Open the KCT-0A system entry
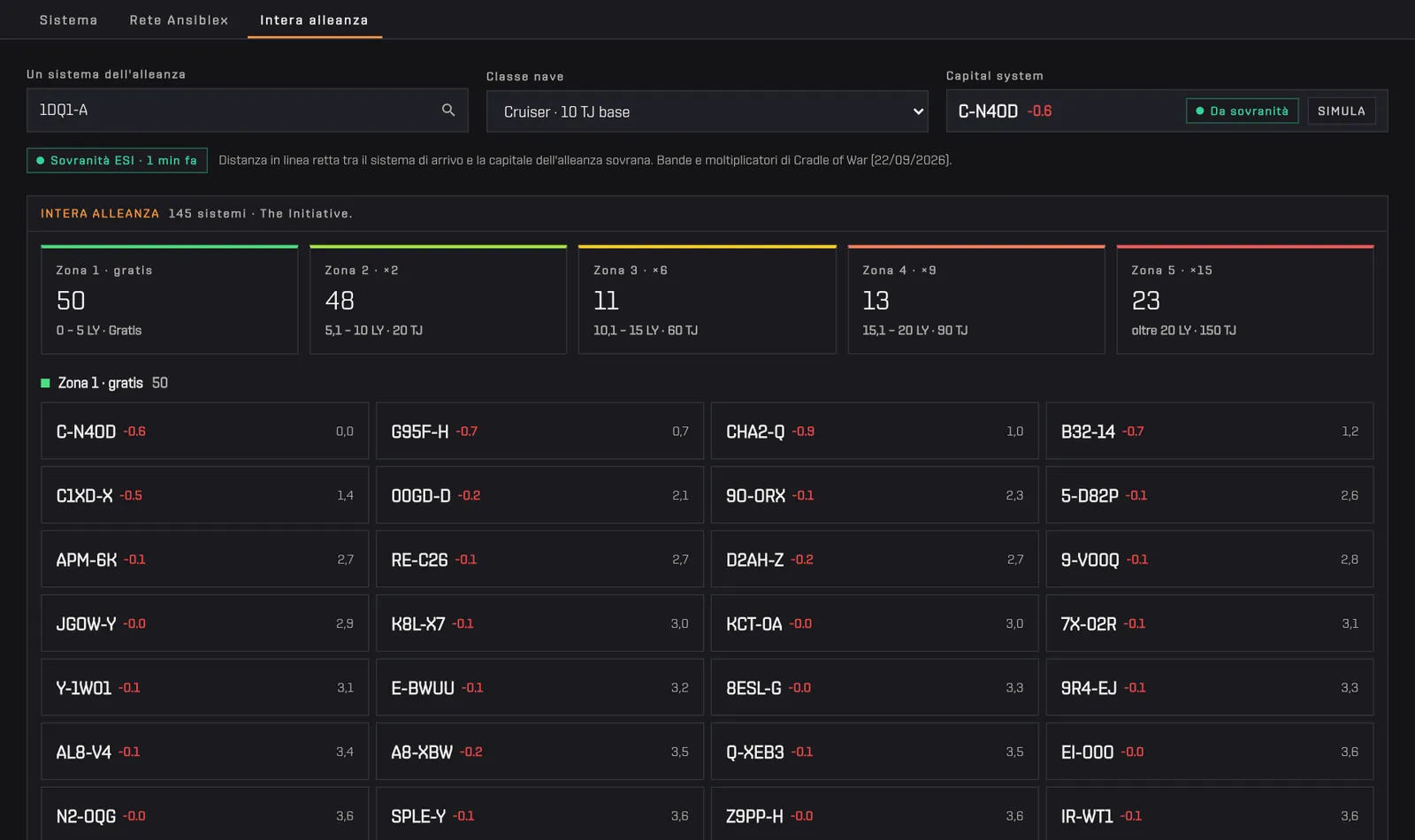Image resolution: width=1415 pixels, height=840 pixels. [875, 623]
